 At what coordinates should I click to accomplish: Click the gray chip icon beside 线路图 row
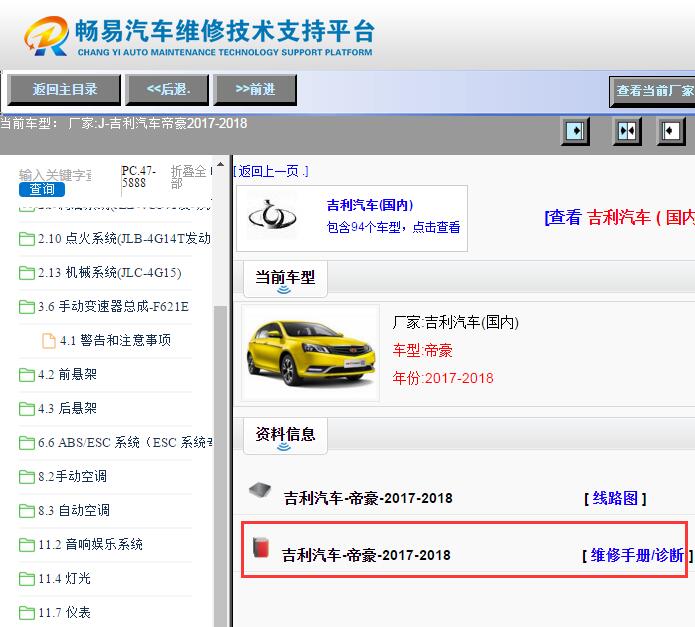260,490
